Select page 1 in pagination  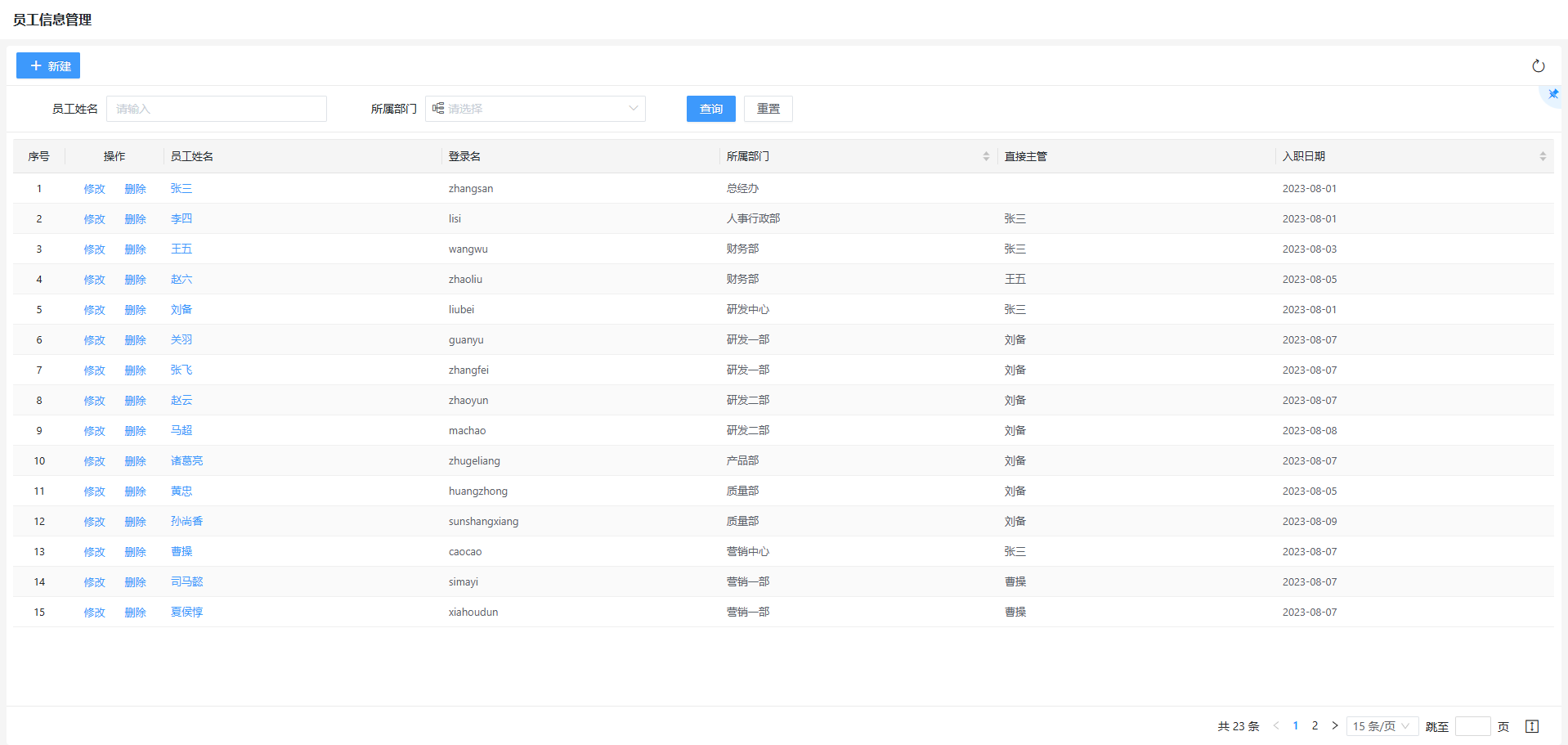(1296, 725)
